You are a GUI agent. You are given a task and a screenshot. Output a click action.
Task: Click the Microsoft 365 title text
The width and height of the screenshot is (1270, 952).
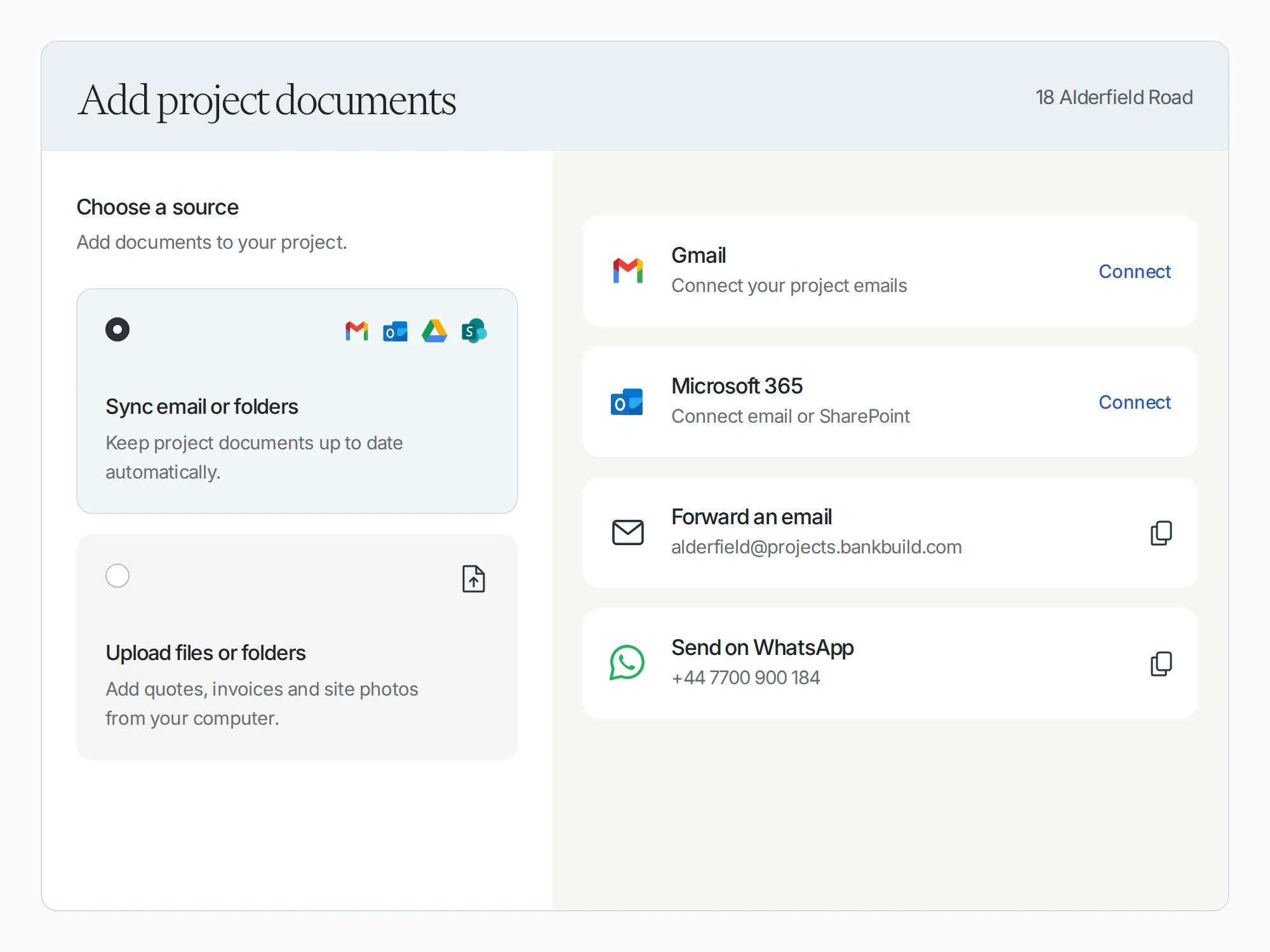pyautogui.click(x=737, y=386)
